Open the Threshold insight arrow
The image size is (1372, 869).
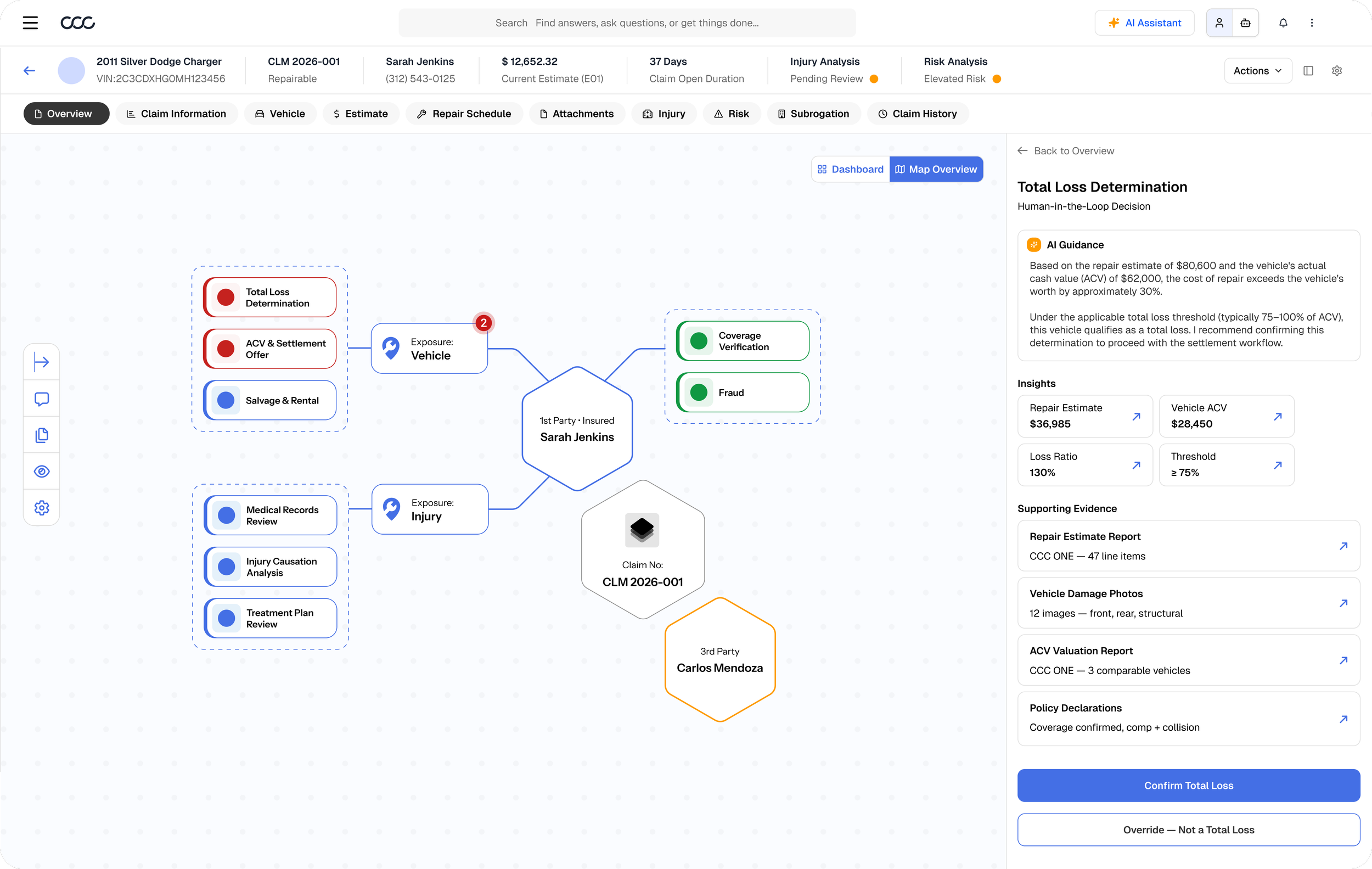coord(1278,465)
